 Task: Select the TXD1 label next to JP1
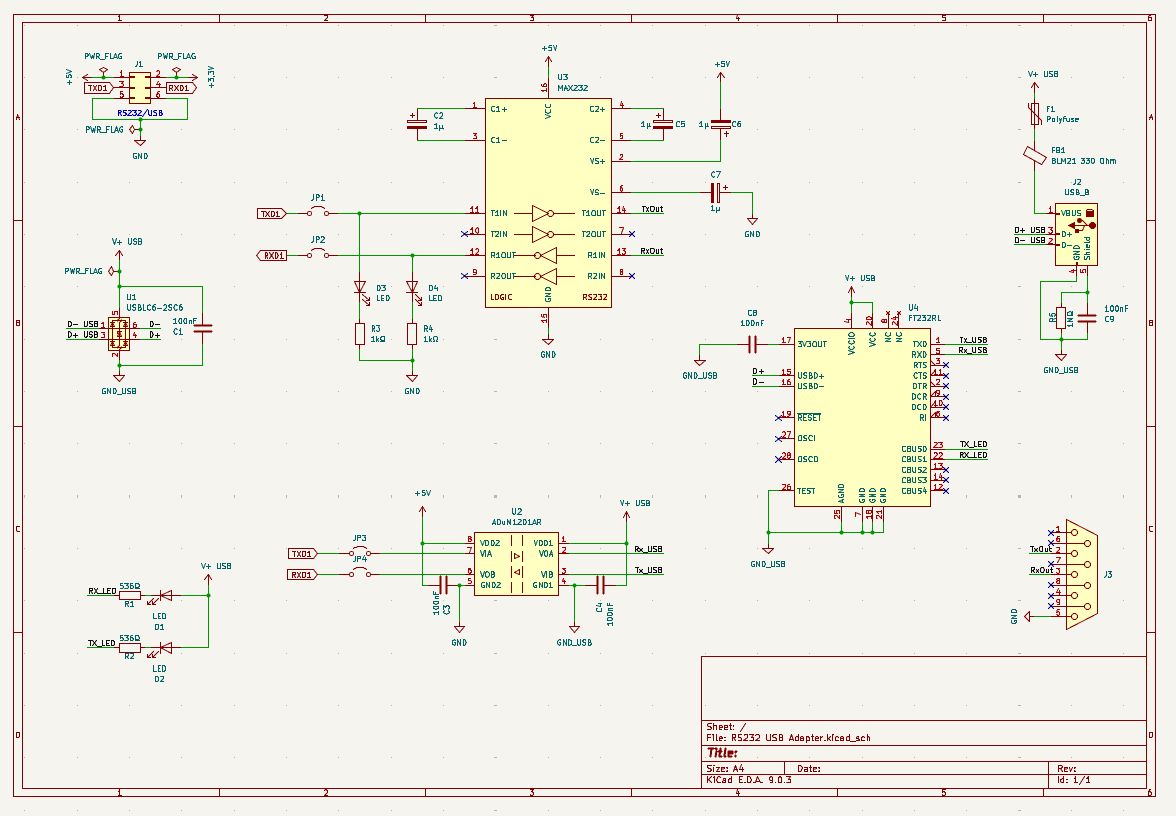coord(271,213)
